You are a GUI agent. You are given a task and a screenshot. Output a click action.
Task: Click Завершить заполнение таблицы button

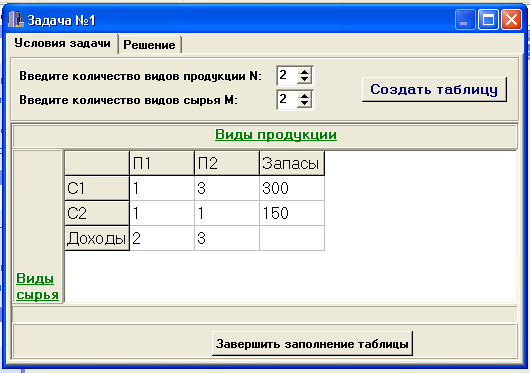point(312,344)
